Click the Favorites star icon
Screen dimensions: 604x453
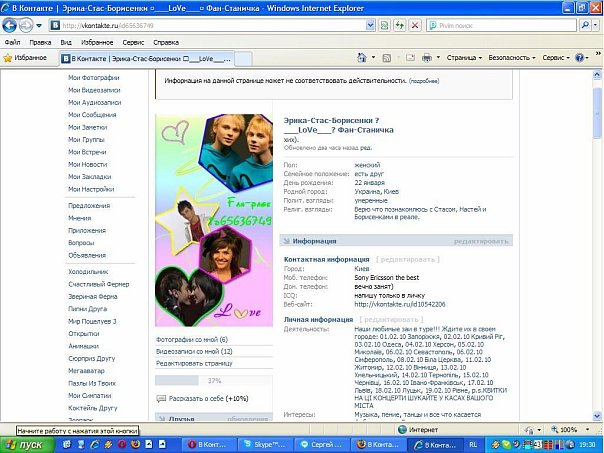pos(9,58)
